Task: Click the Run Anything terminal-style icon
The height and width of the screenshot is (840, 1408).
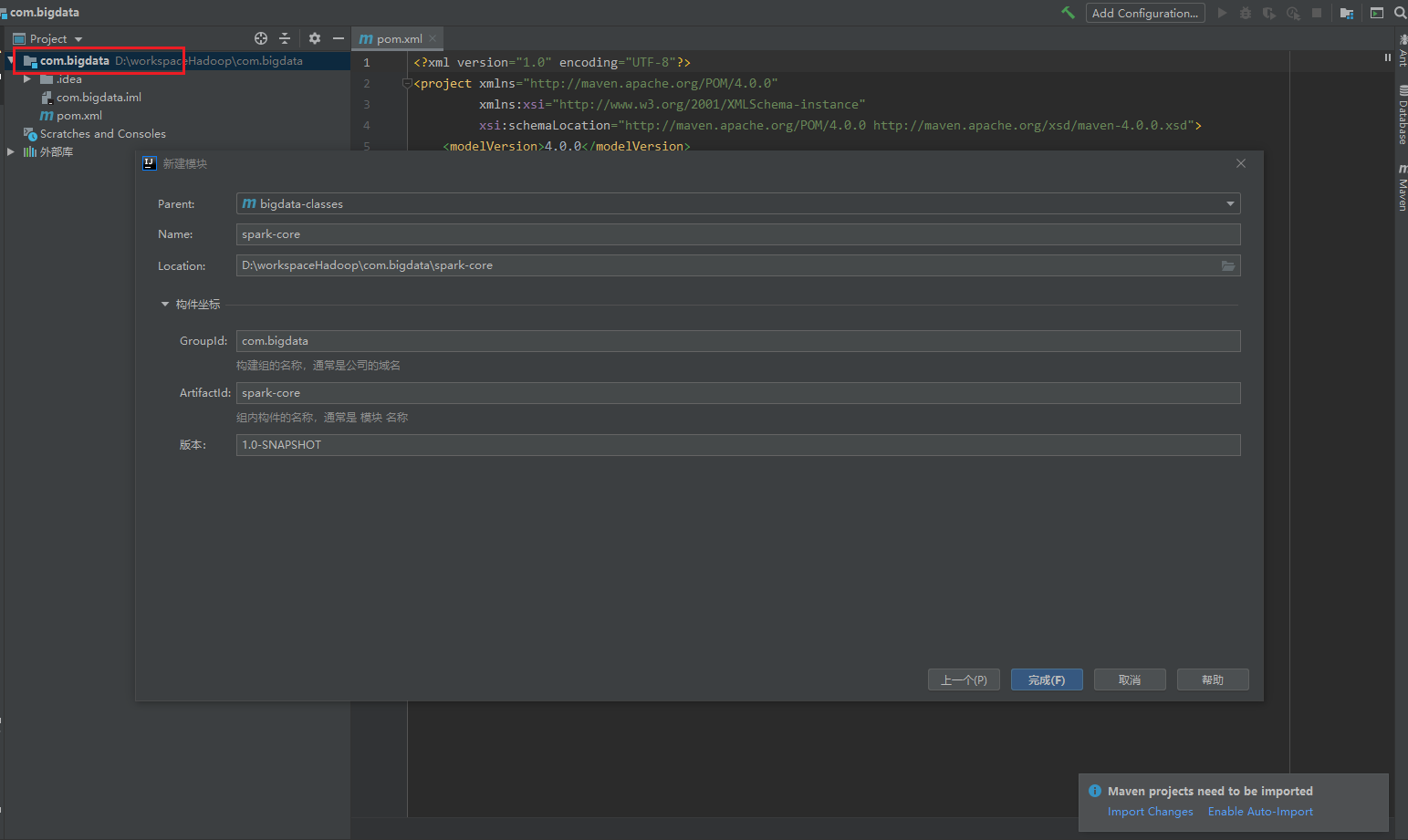Action: pyautogui.click(x=1377, y=13)
